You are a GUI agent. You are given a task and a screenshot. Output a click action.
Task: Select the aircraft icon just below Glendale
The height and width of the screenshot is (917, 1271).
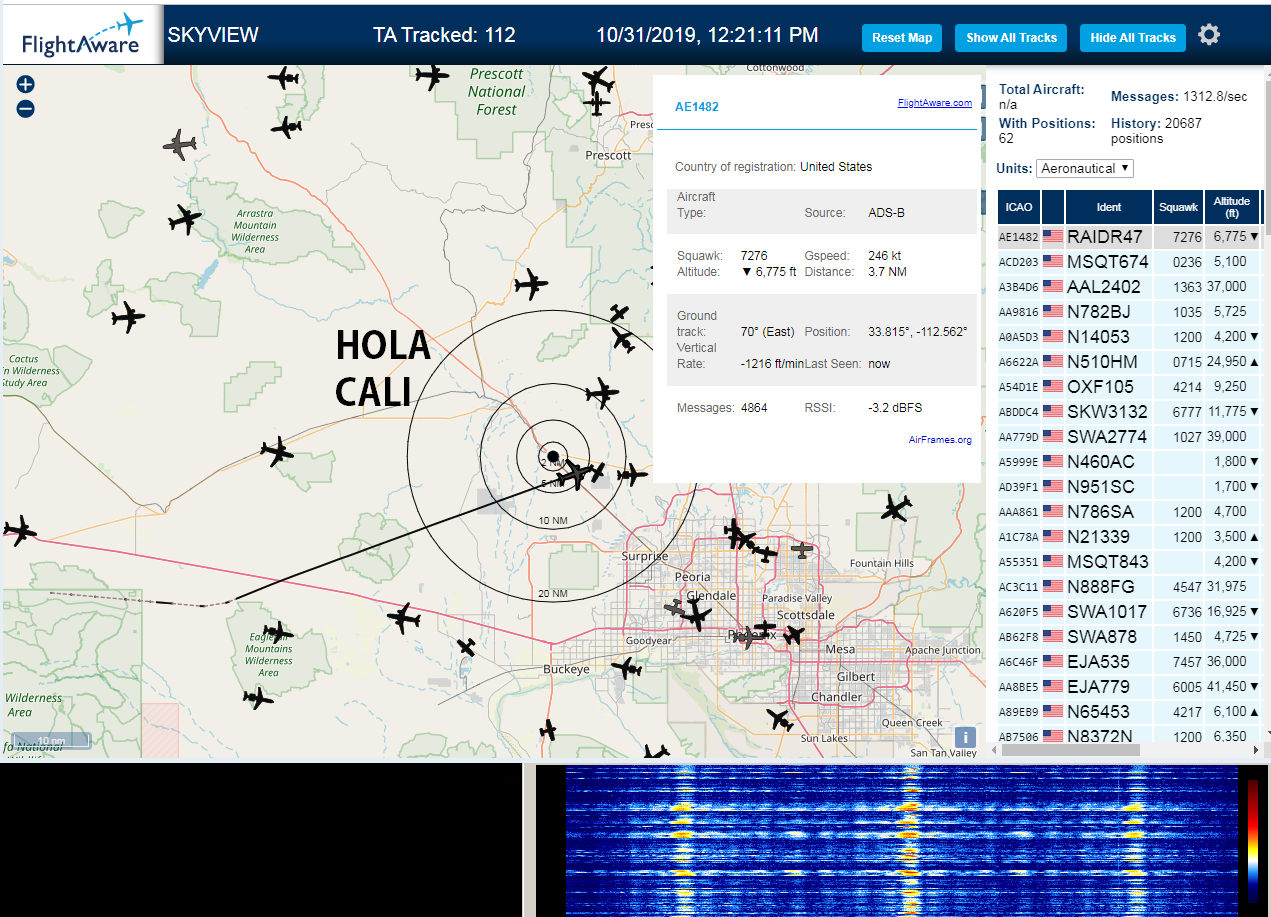point(695,615)
